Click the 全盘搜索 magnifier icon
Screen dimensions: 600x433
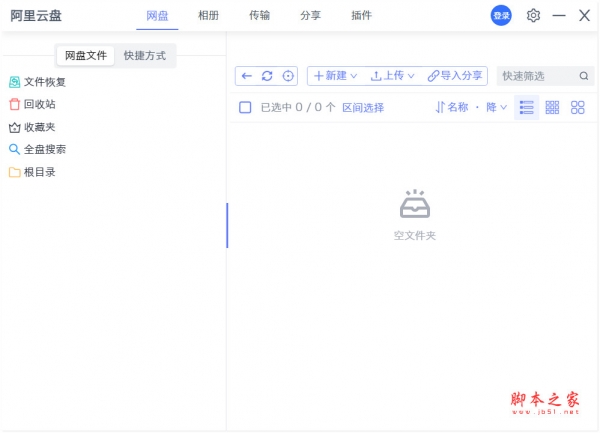[15, 149]
